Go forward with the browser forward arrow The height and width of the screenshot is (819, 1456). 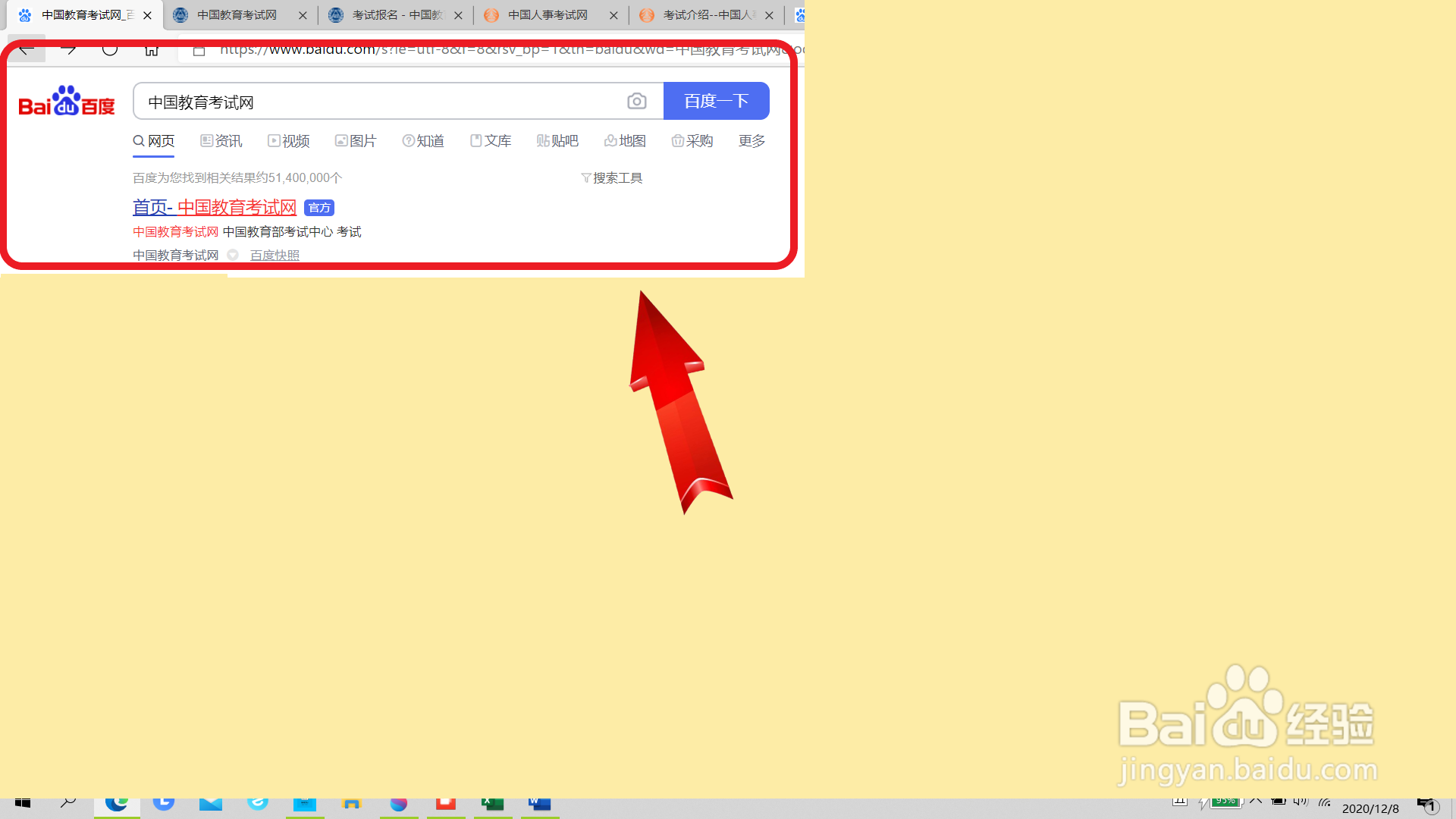pos(68,49)
